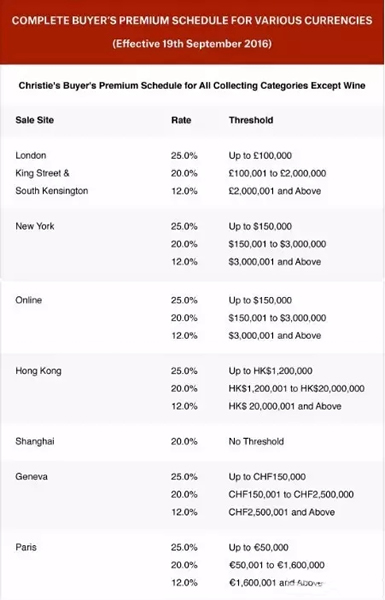The width and height of the screenshot is (385, 600).
Task: Select 'No Threshold' in Shanghai row
Action: [256, 442]
